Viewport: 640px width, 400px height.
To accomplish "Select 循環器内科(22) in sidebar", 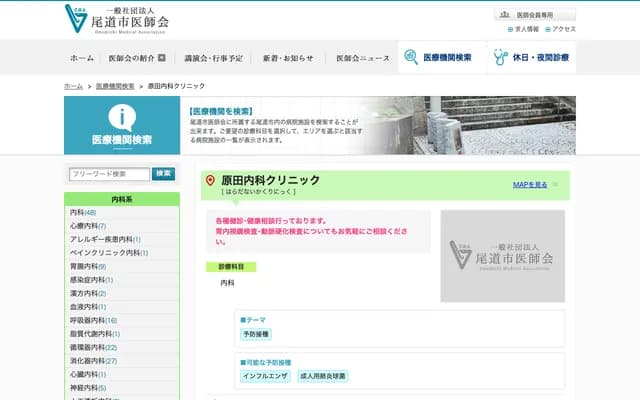I will (93, 347).
